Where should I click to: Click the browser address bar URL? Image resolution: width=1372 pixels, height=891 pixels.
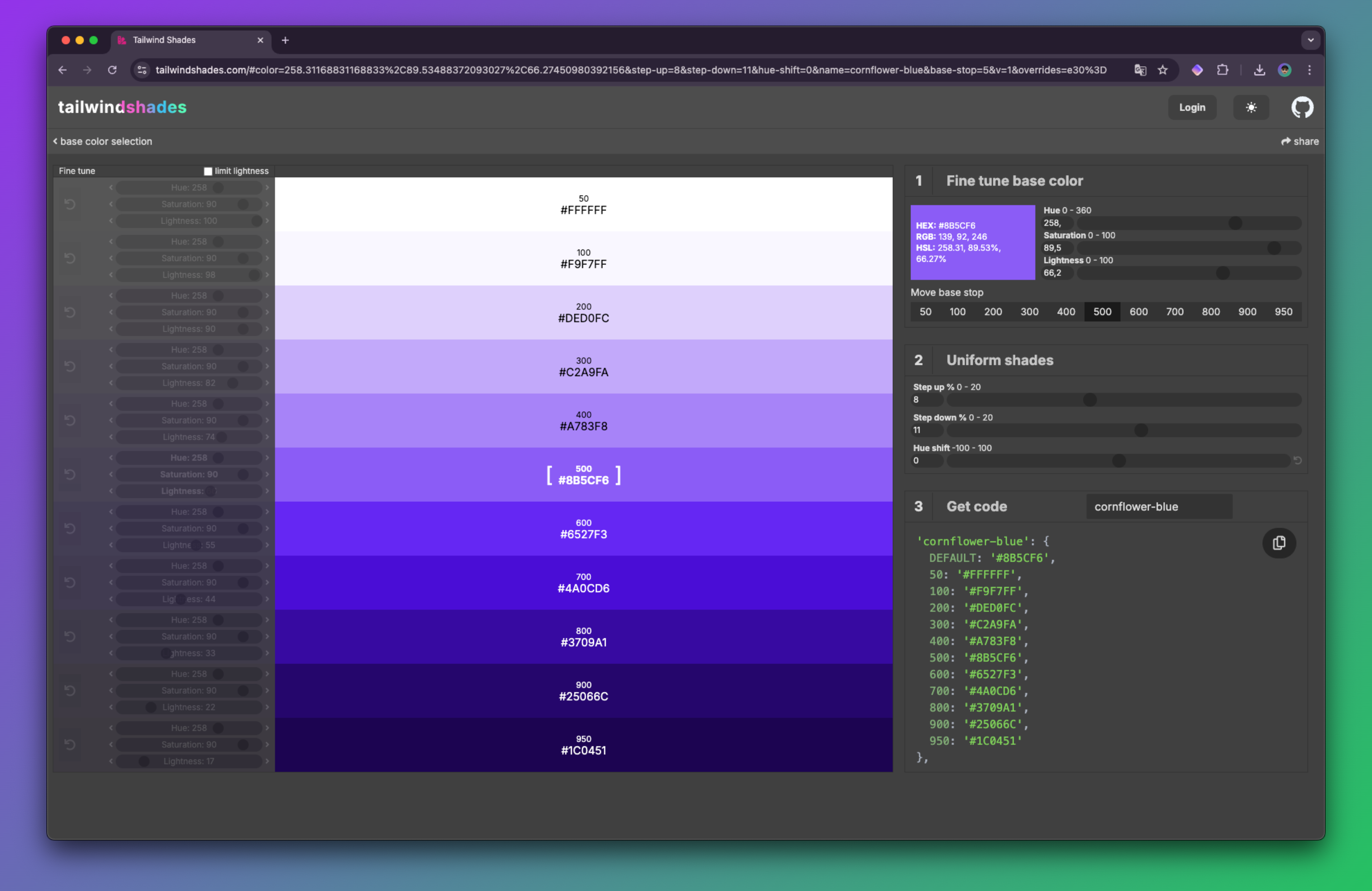pos(631,70)
